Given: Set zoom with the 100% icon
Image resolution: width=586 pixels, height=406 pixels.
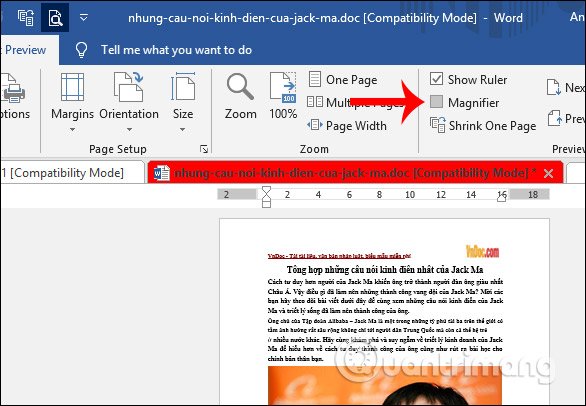Looking at the screenshot, I should click(283, 87).
